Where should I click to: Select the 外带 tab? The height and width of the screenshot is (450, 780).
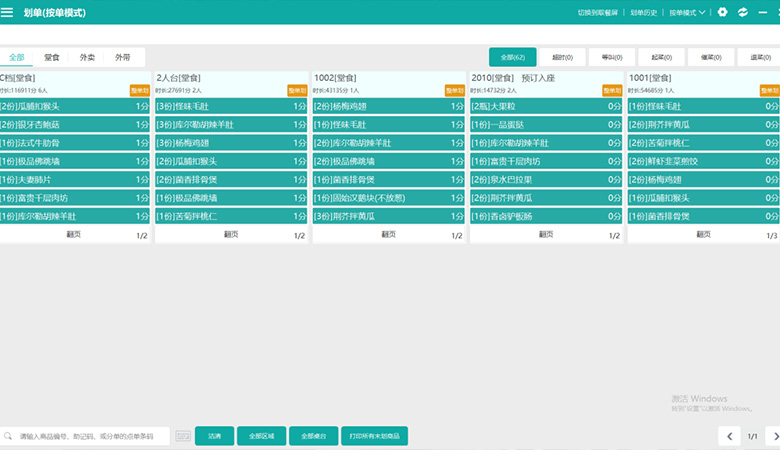123,57
